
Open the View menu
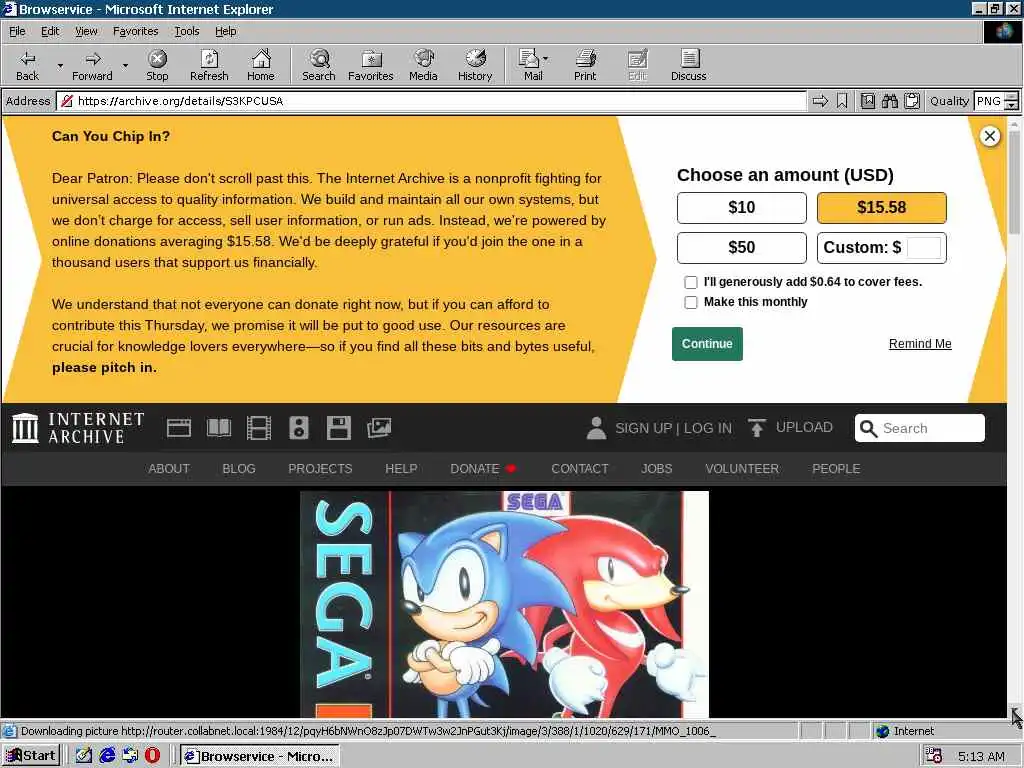pyautogui.click(x=86, y=31)
